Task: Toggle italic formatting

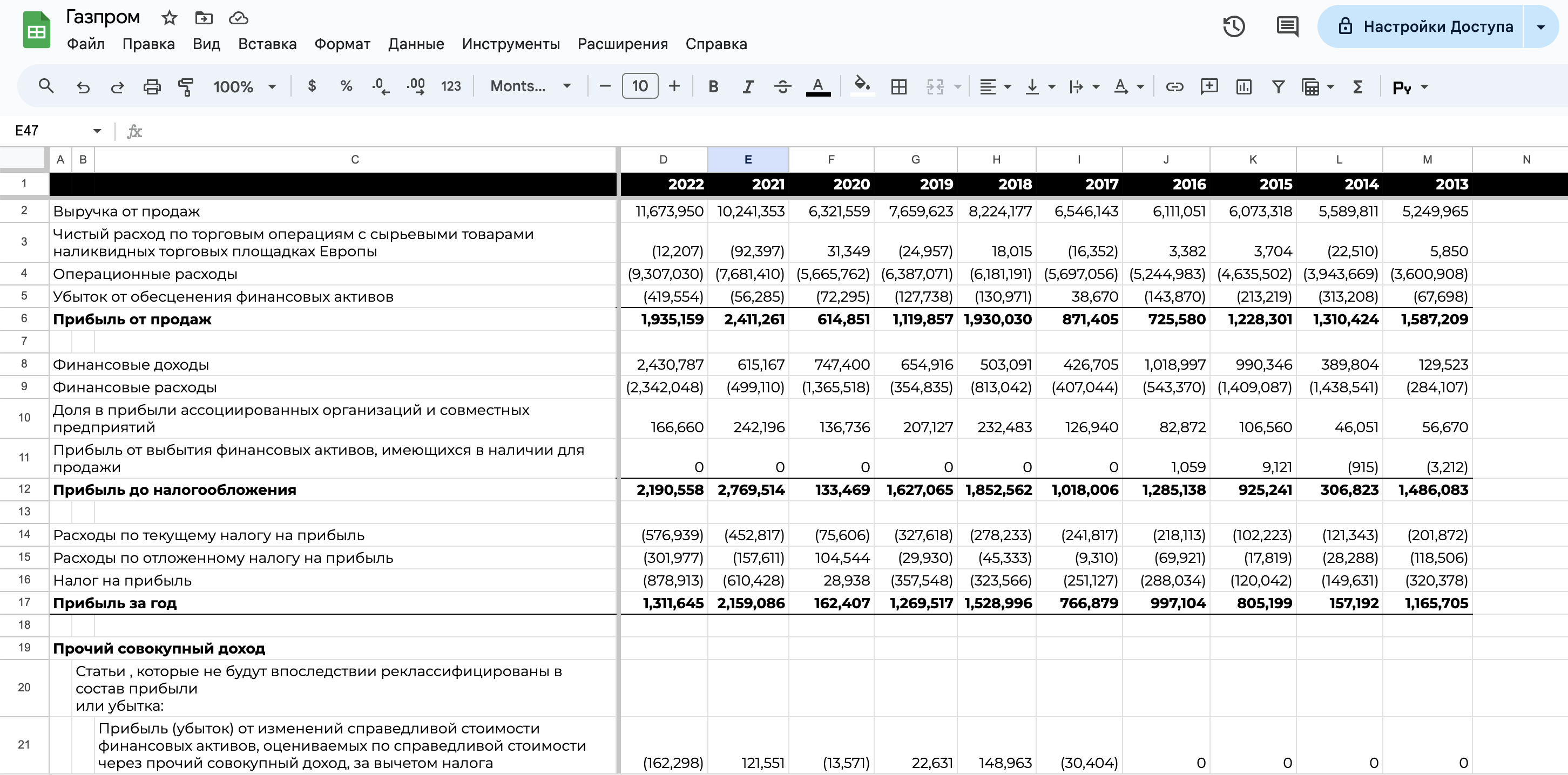Action: click(748, 86)
